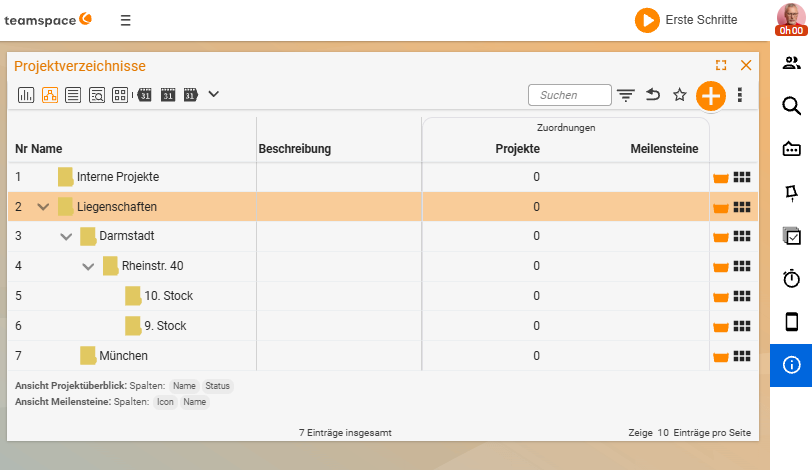This screenshot has width=812, height=470.
Task: Expand more view options chevron
Action: [x=213, y=94]
